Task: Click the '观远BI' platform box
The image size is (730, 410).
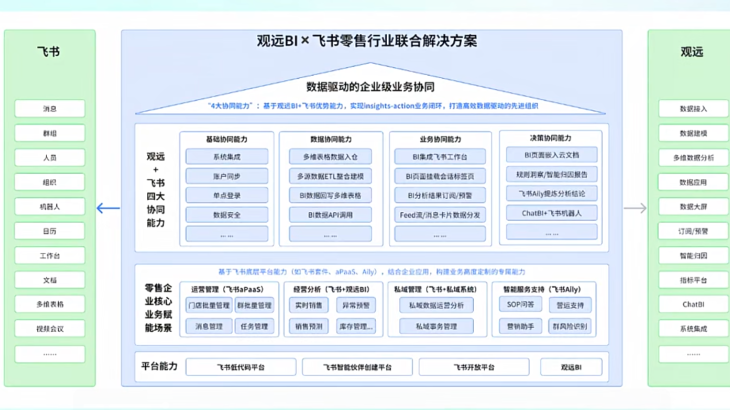Action: click(571, 367)
